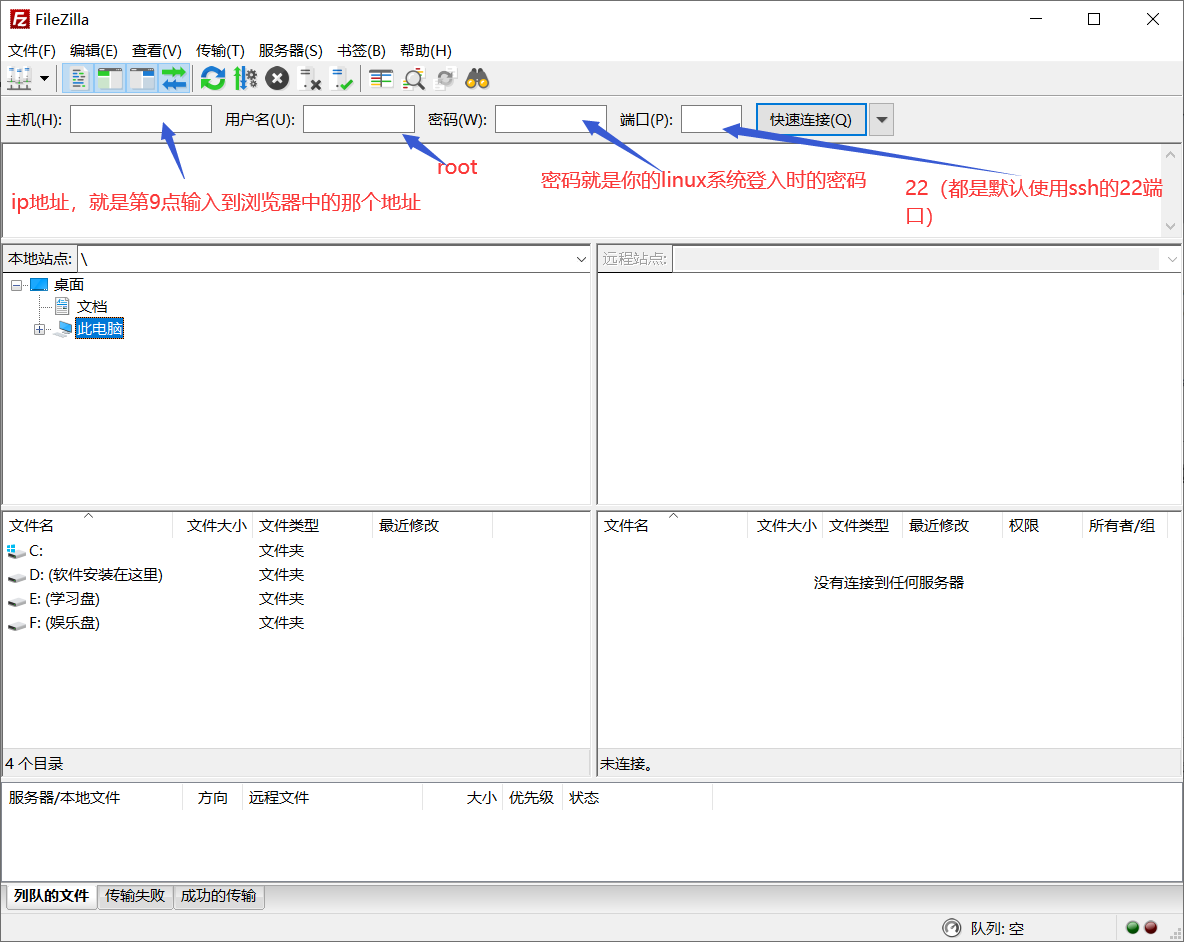The image size is (1184, 942).
Task: Open the 文件(F) menu
Action: point(32,51)
